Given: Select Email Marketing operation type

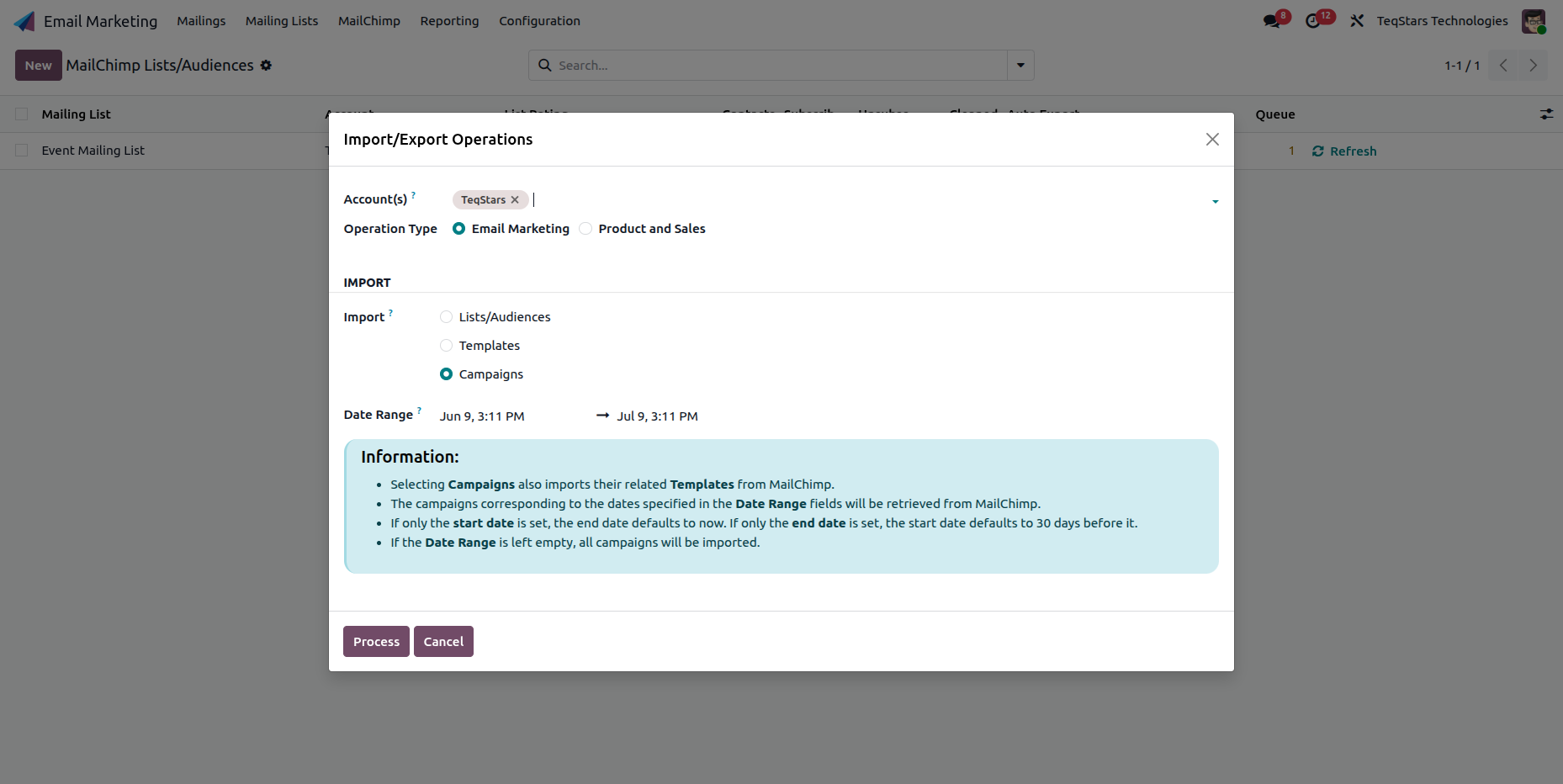Looking at the screenshot, I should click(x=458, y=229).
